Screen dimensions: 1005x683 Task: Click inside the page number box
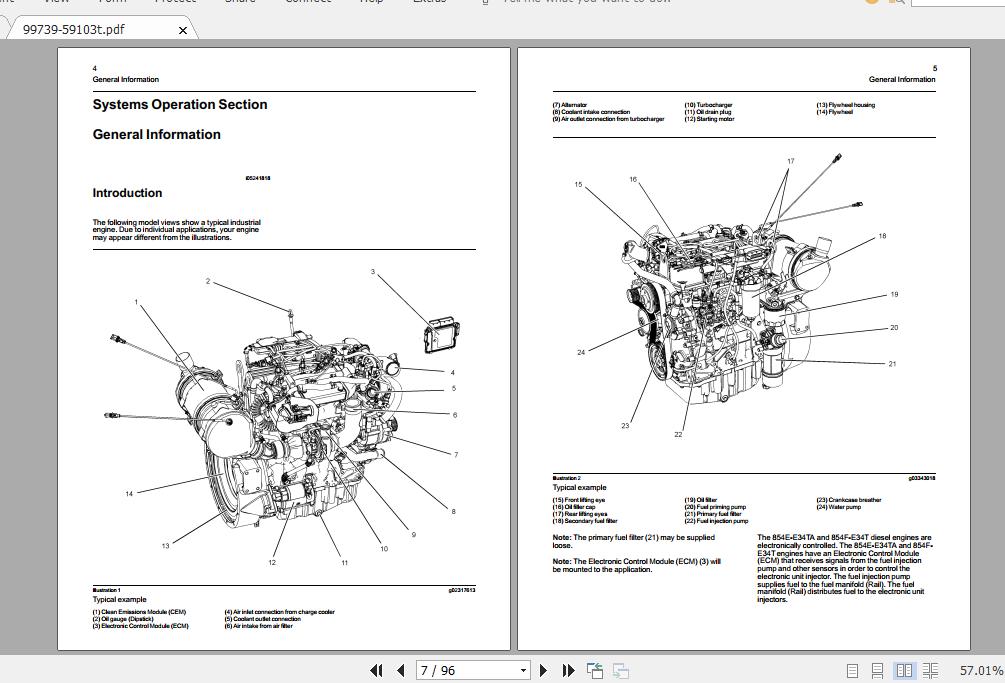tap(460, 671)
